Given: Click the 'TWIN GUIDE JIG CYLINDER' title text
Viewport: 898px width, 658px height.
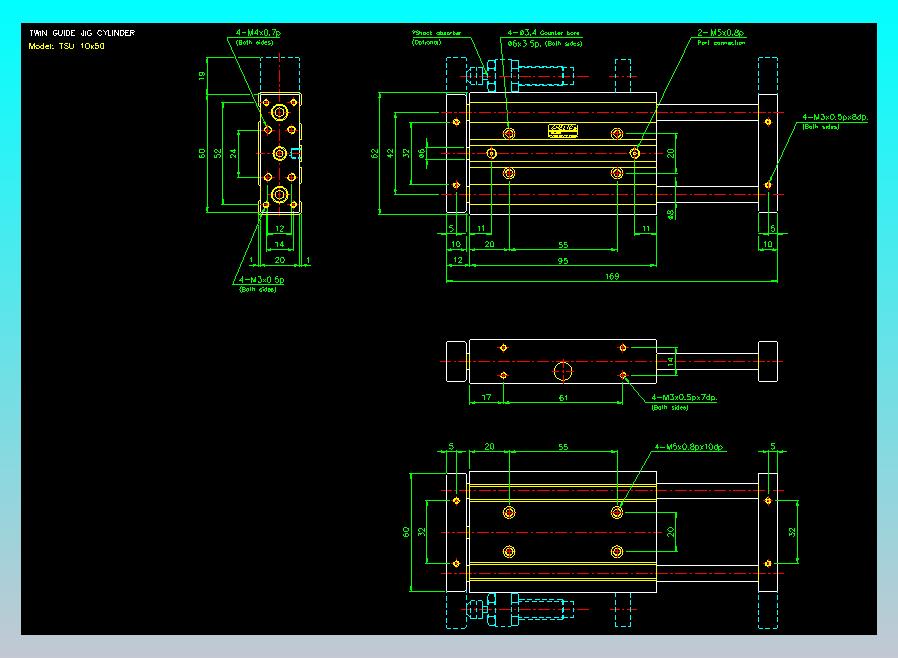Looking at the screenshot, I should coord(82,33).
